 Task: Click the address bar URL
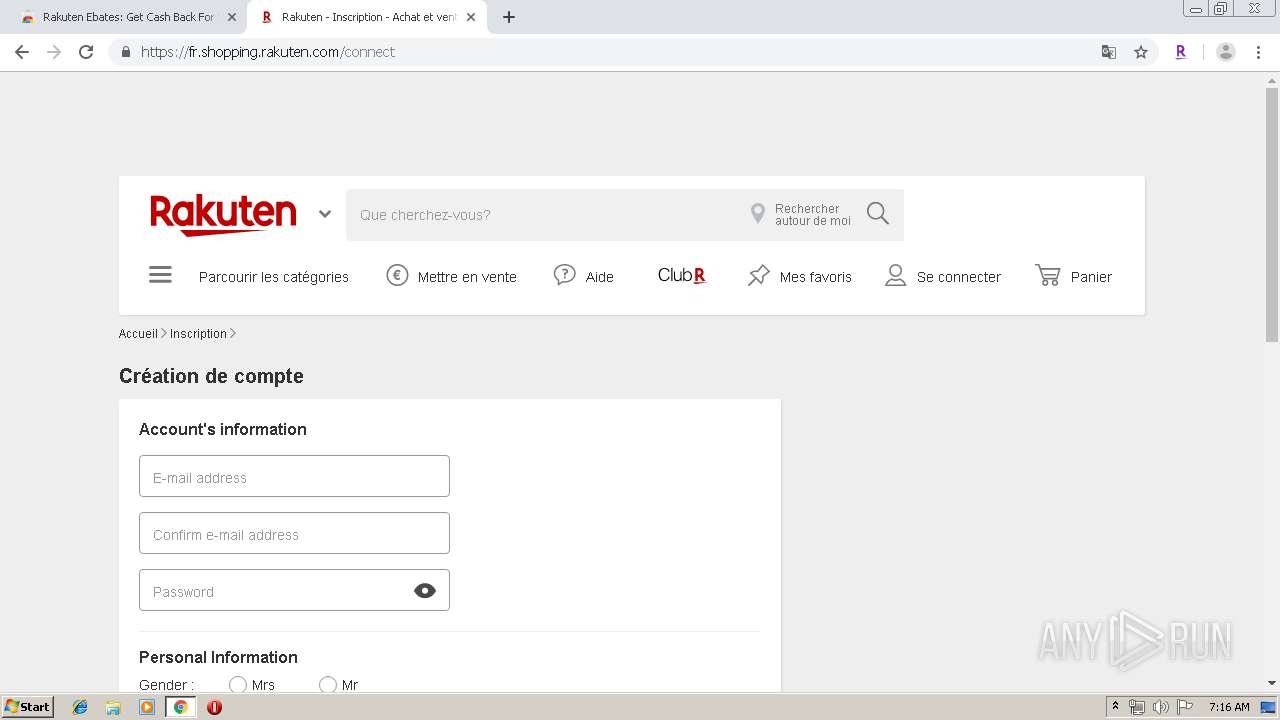click(268, 52)
